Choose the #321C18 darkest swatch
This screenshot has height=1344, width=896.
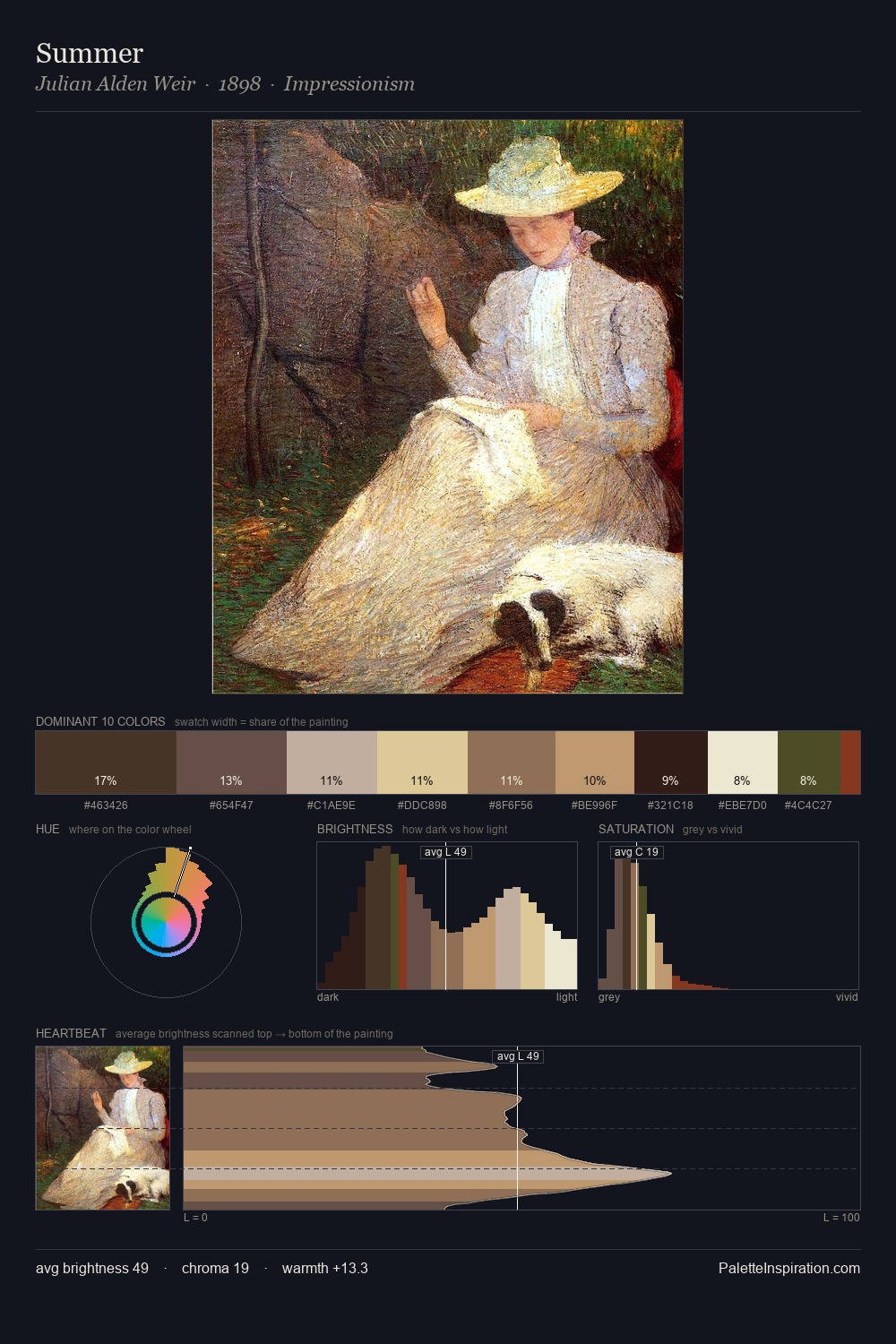[671, 762]
